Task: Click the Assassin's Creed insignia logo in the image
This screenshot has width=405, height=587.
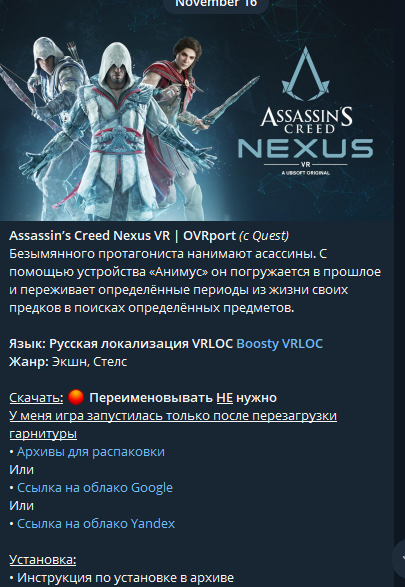Action: coord(306,74)
